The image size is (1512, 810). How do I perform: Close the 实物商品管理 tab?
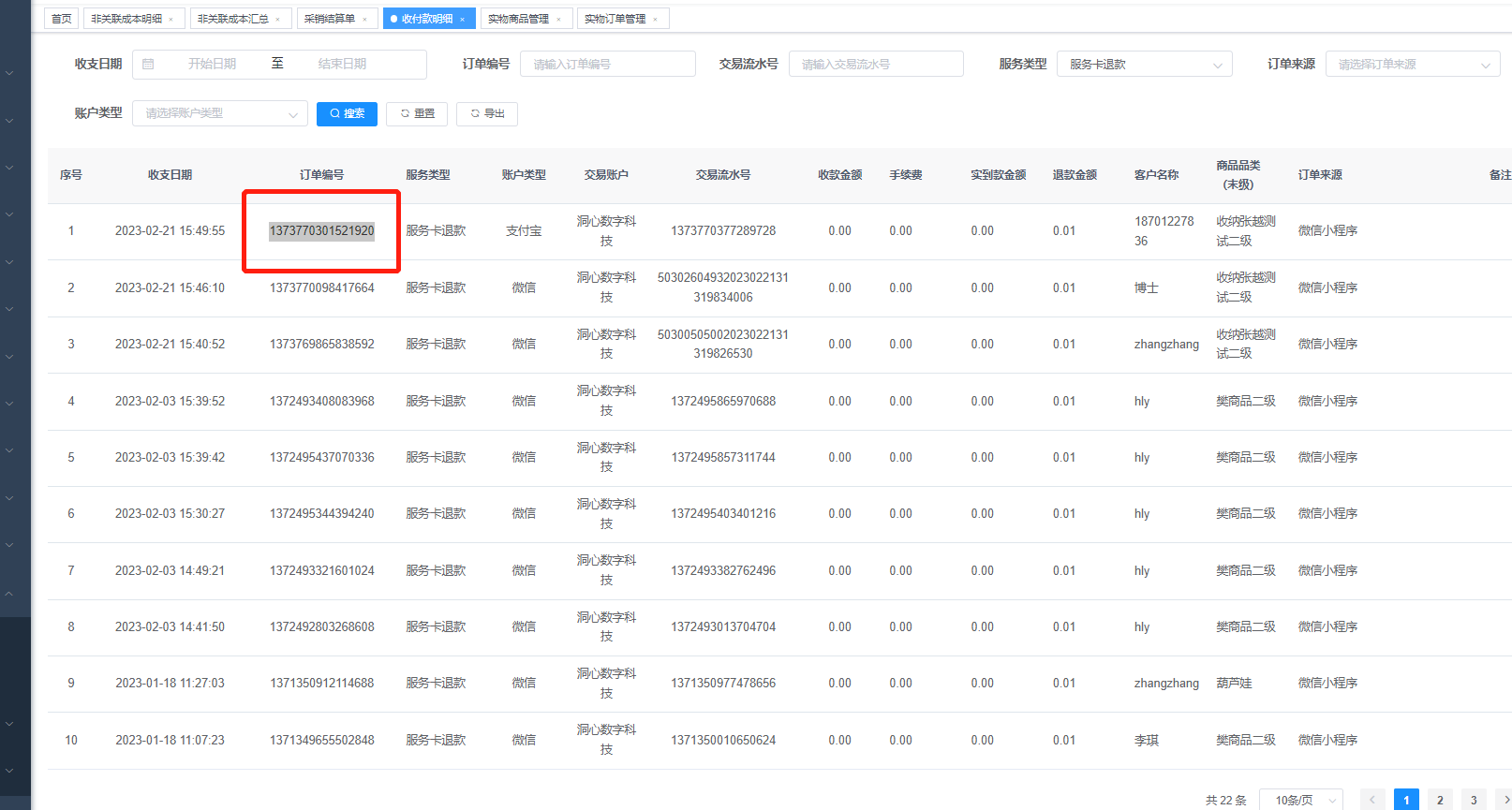pos(558,20)
